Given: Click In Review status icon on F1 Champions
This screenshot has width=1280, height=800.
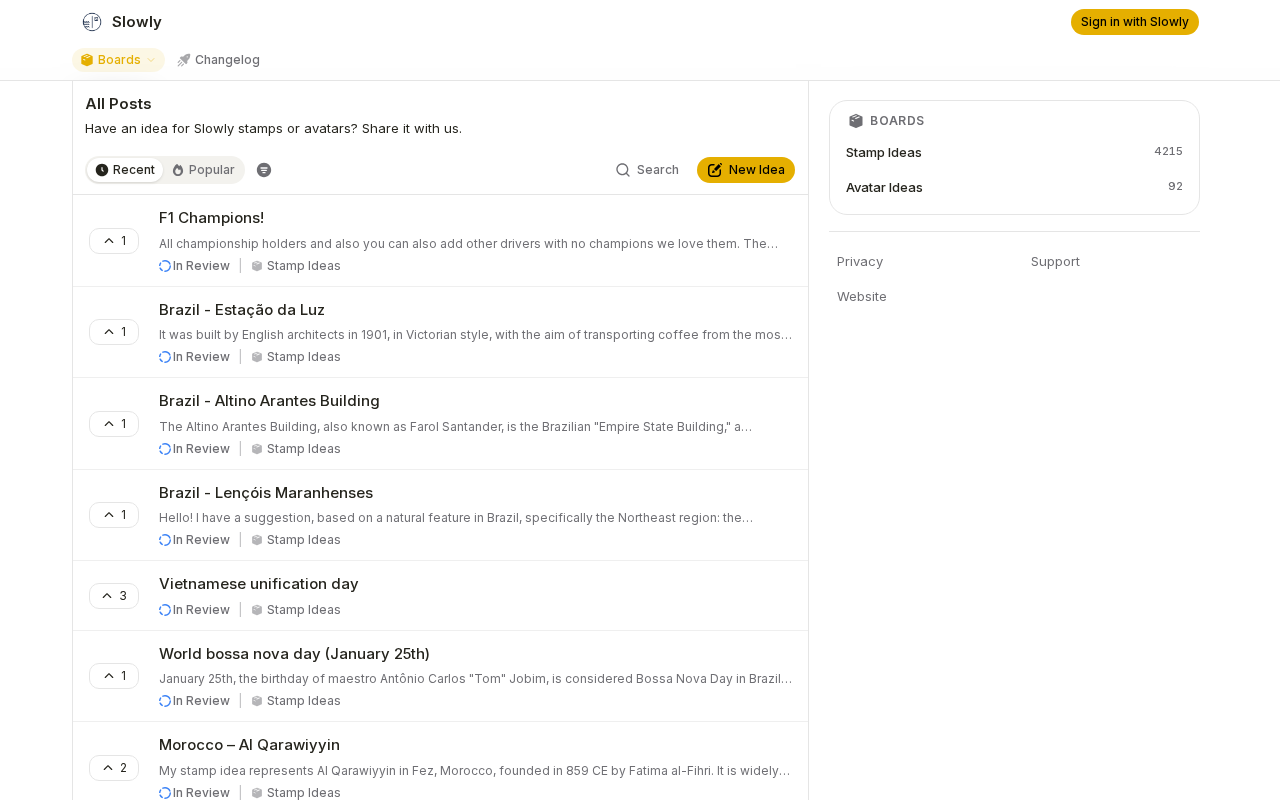Looking at the screenshot, I should [165, 266].
